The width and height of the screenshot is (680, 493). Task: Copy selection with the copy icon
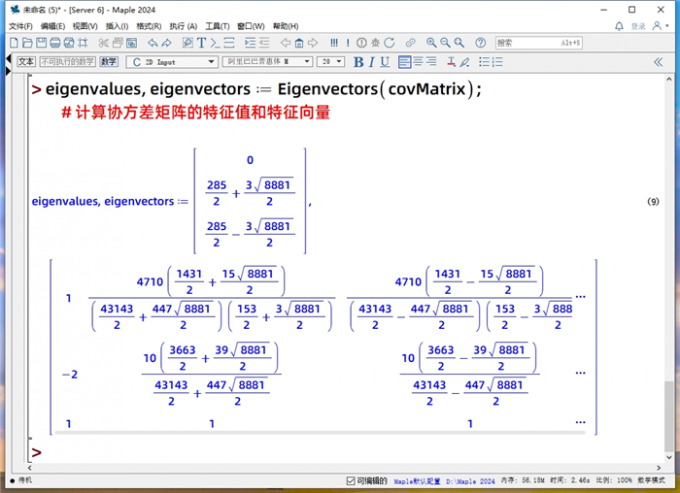pyautogui.click(x=118, y=42)
